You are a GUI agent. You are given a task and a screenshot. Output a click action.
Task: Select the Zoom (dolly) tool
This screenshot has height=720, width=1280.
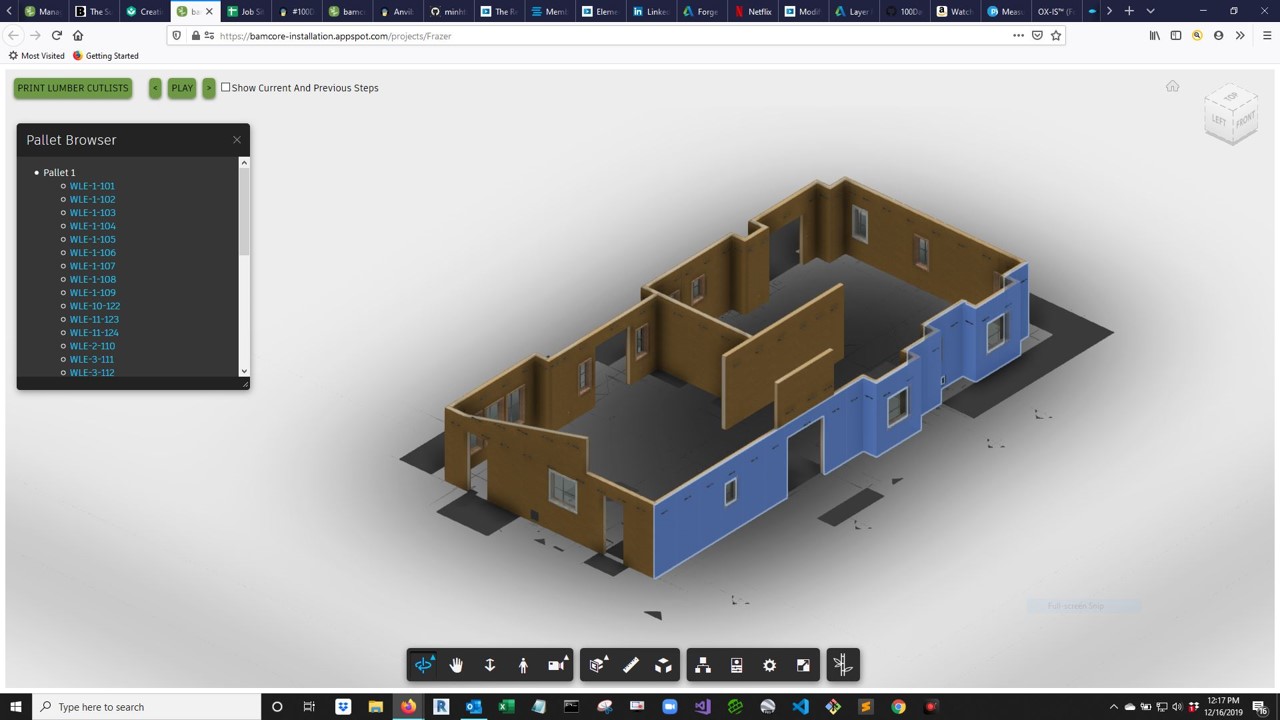pyautogui.click(x=490, y=665)
